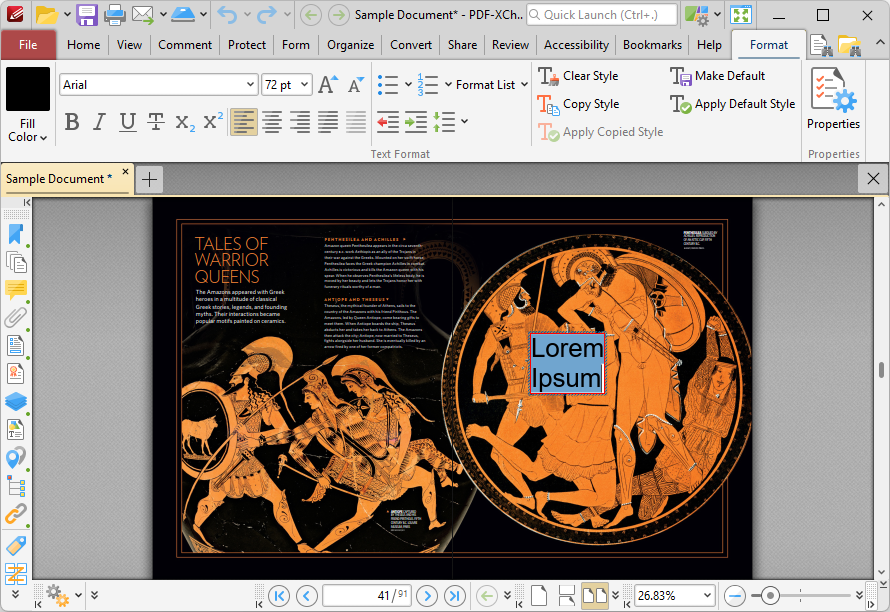Expand the numbered list style dropdown

coord(448,85)
